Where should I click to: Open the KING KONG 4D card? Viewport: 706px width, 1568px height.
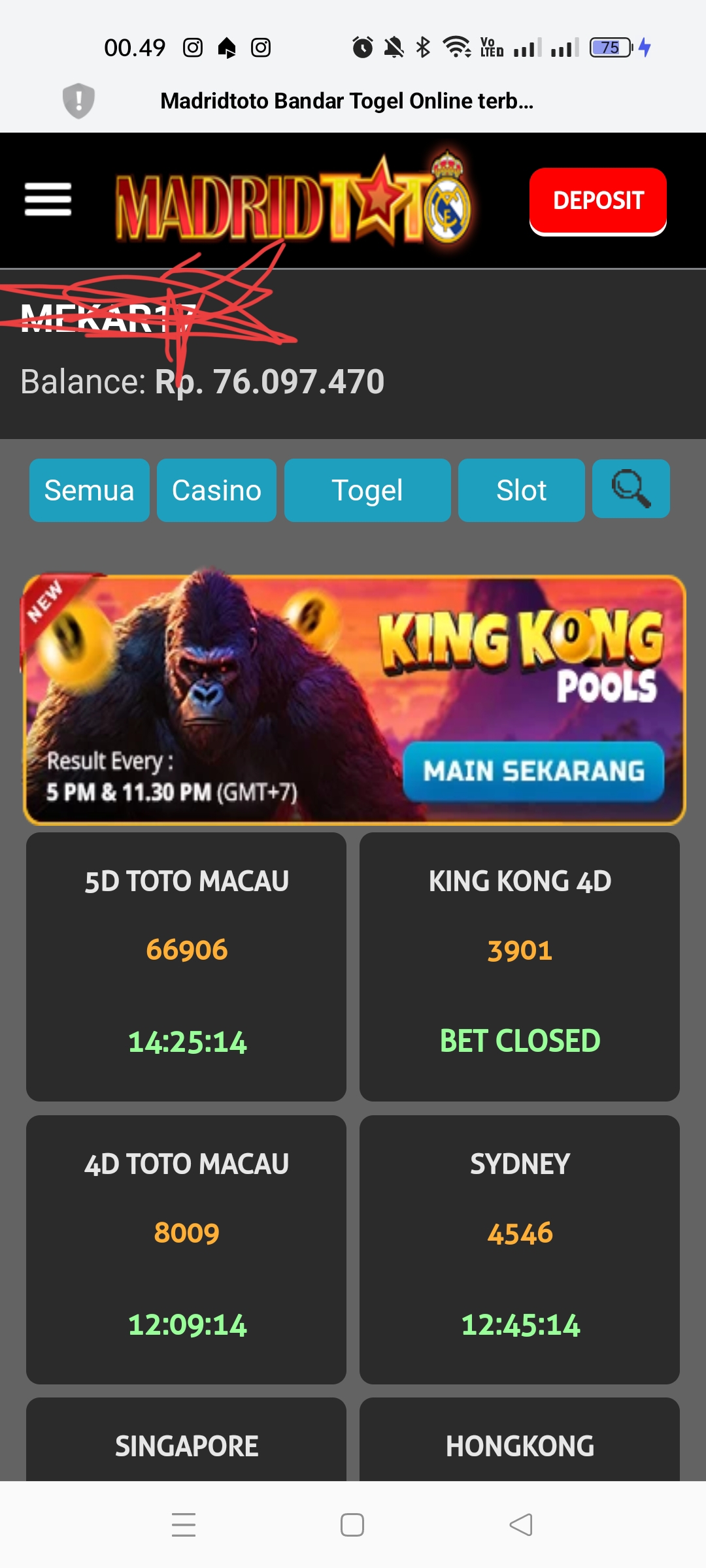click(520, 966)
